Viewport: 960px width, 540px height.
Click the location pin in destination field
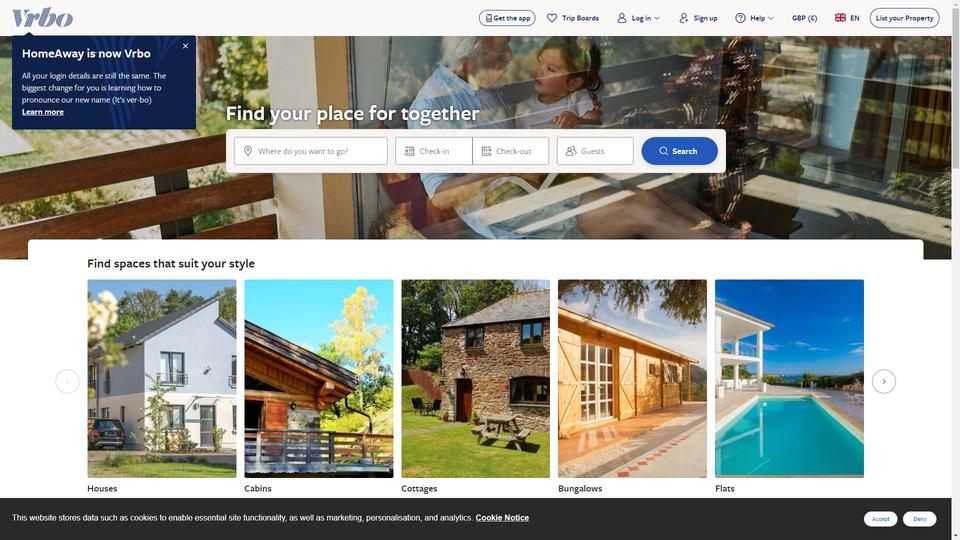[248, 151]
